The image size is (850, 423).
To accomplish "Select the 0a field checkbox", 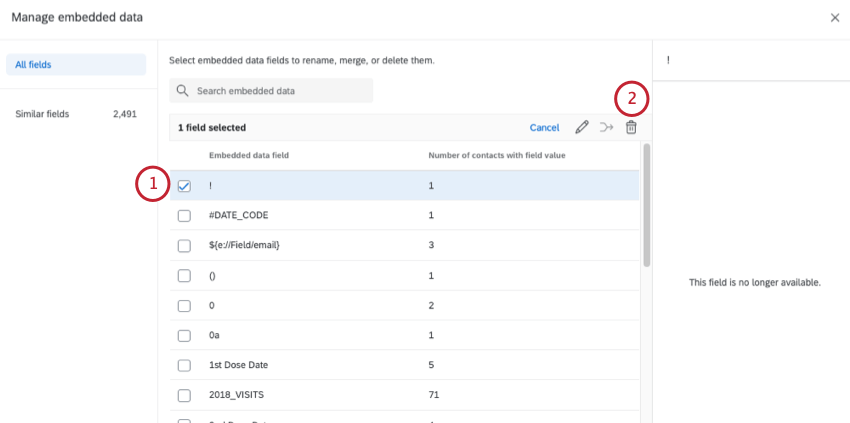I will [x=184, y=336].
